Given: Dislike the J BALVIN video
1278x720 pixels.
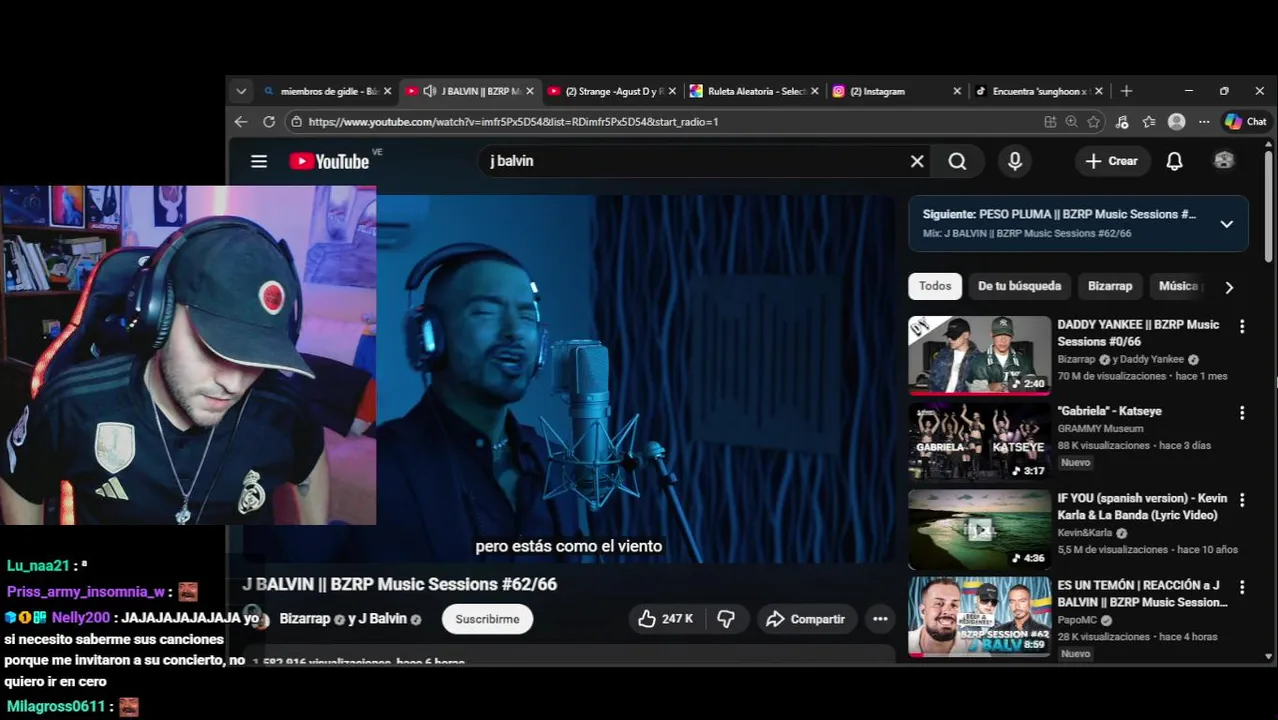Looking at the screenshot, I should point(727,619).
